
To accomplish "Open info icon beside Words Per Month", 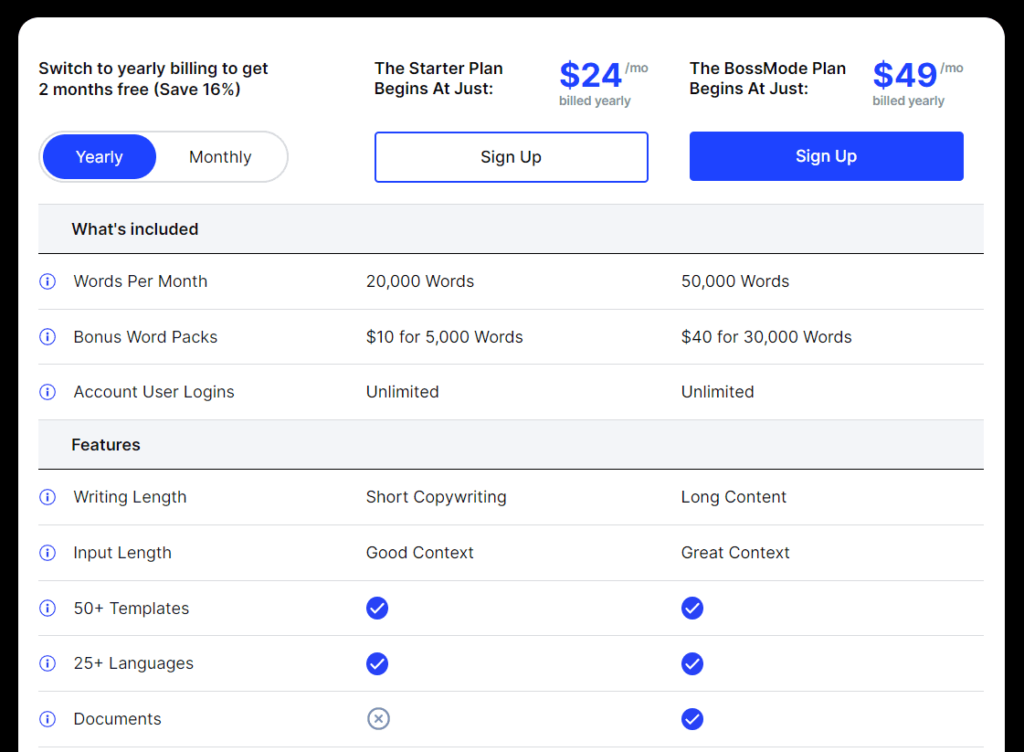I will pyautogui.click(x=48, y=281).
